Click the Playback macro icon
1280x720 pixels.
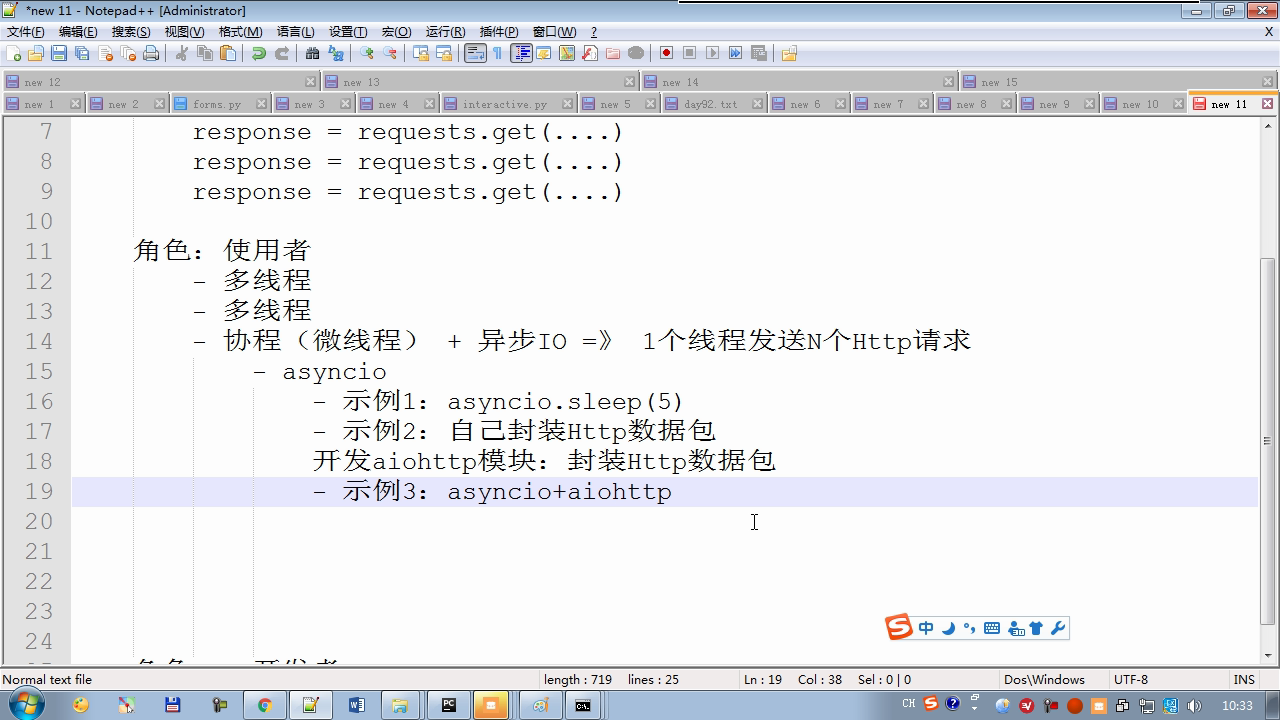click(x=712, y=53)
